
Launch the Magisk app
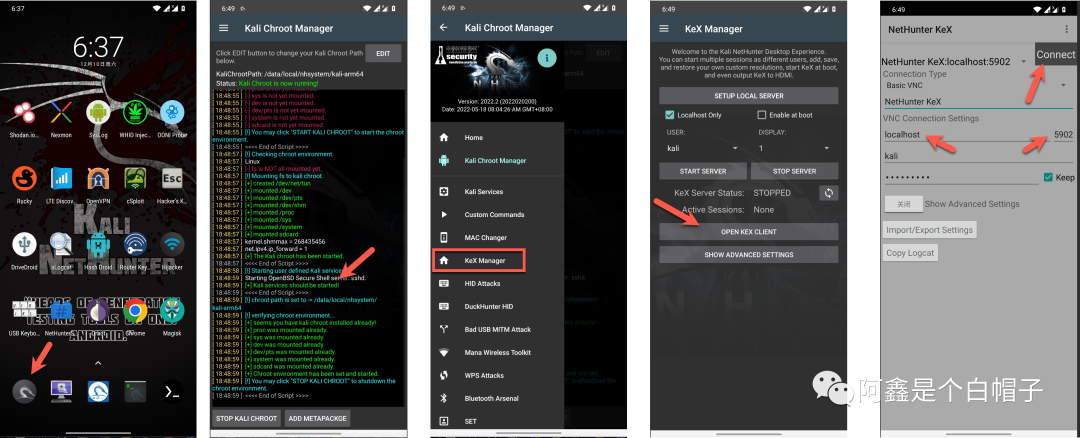pyautogui.click(x=172, y=311)
